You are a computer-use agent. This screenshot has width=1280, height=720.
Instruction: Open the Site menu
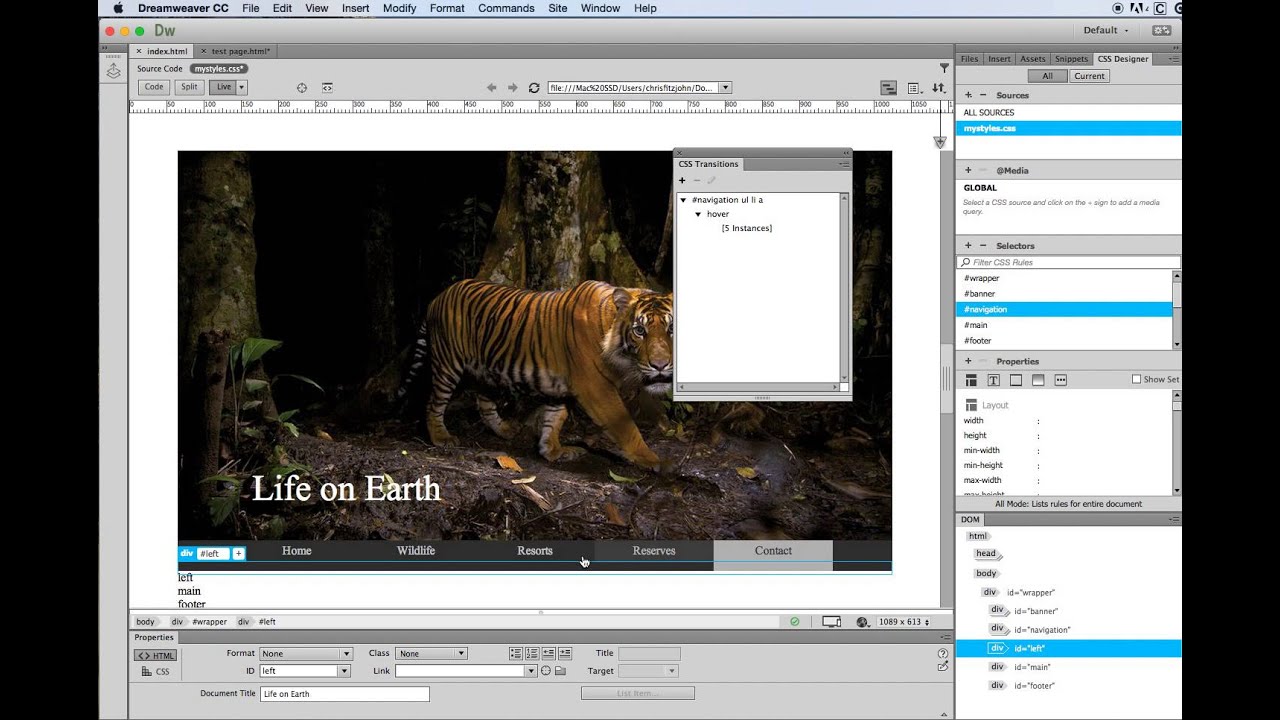click(x=558, y=8)
